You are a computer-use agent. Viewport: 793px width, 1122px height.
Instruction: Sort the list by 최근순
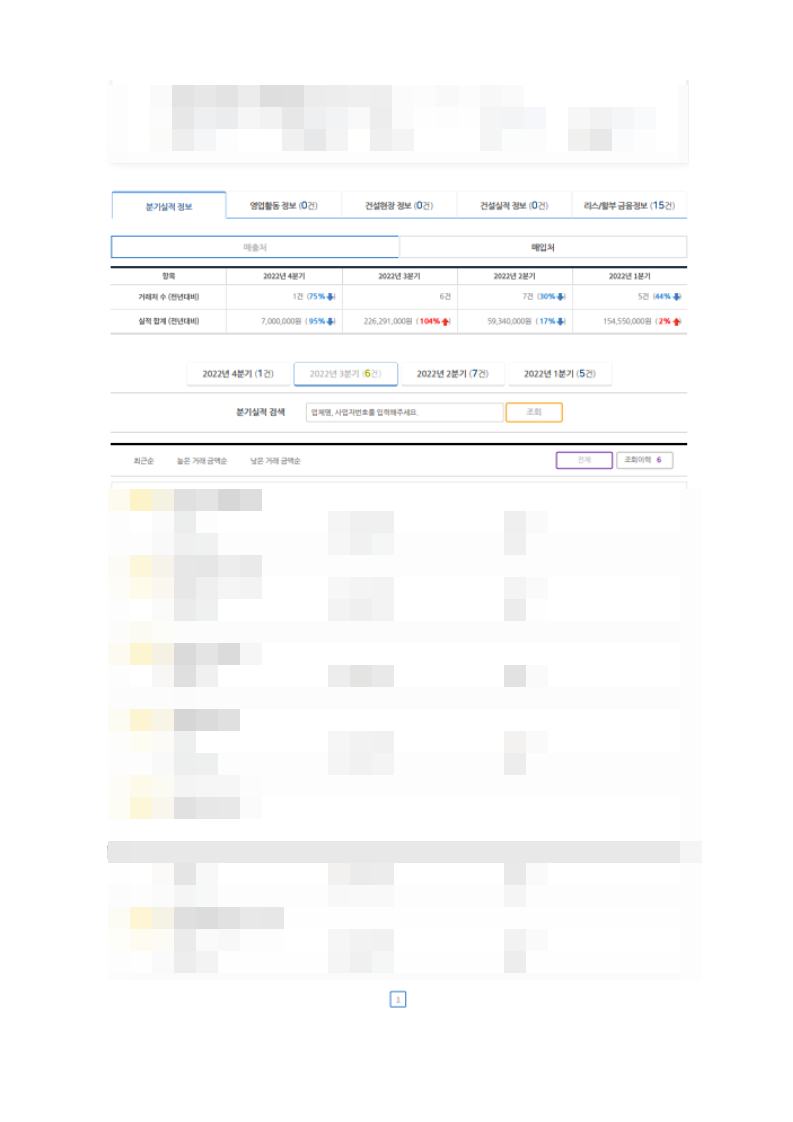144,461
